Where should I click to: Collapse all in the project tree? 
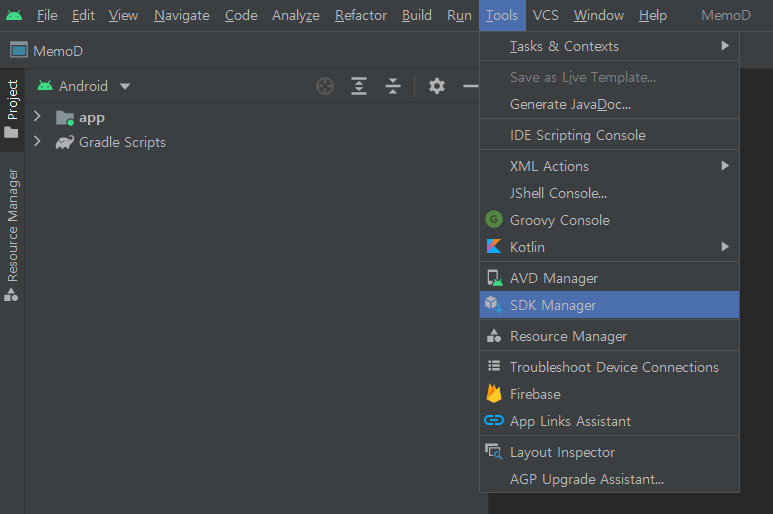393,86
